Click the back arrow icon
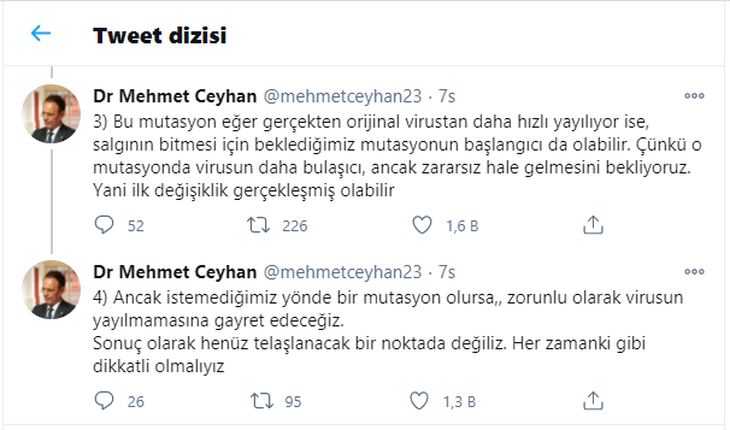 [40, 34]
